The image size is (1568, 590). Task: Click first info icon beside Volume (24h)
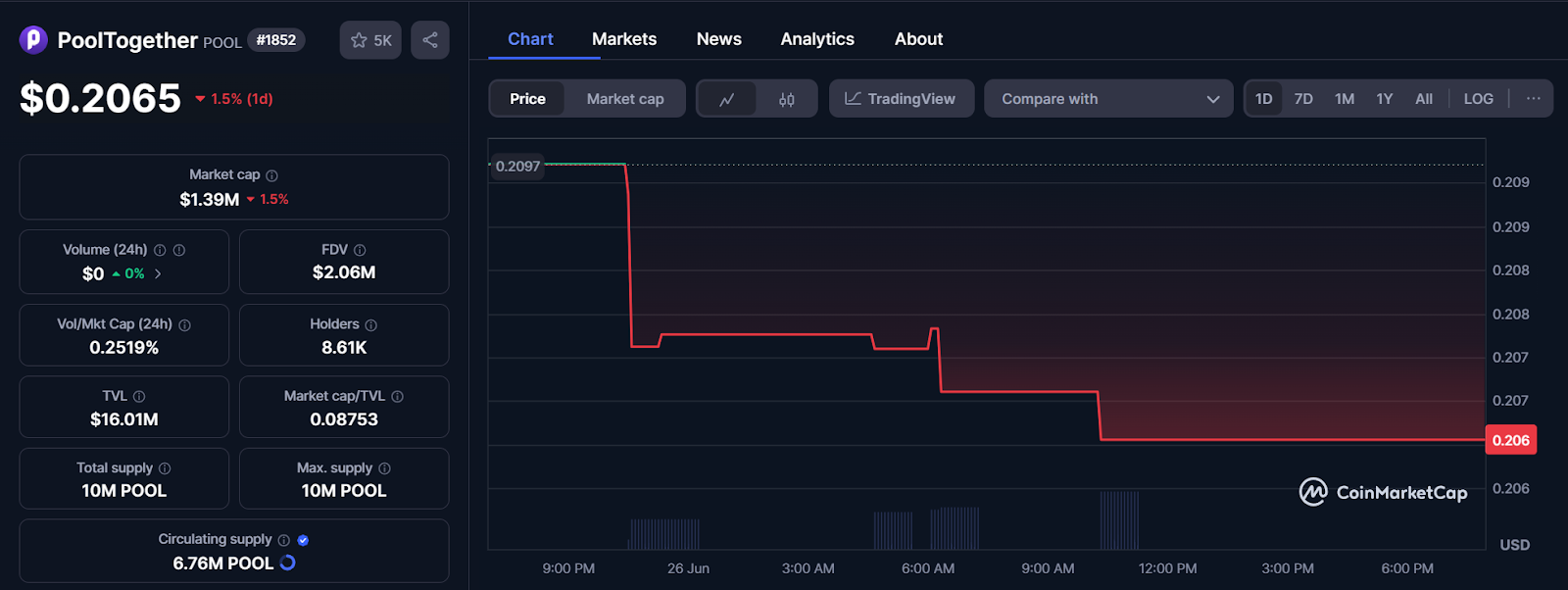pyautogui.click(x=160, y=250)
